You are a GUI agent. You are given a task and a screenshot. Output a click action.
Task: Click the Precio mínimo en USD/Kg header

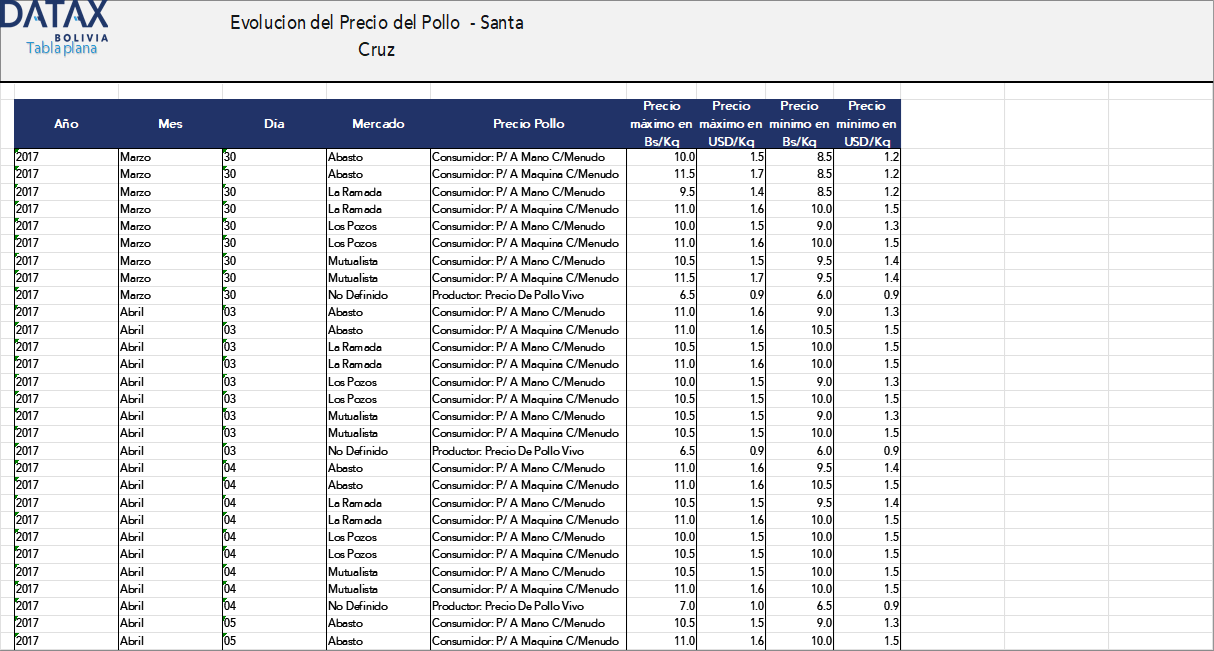pyautogui.click(x=867, y=124)
